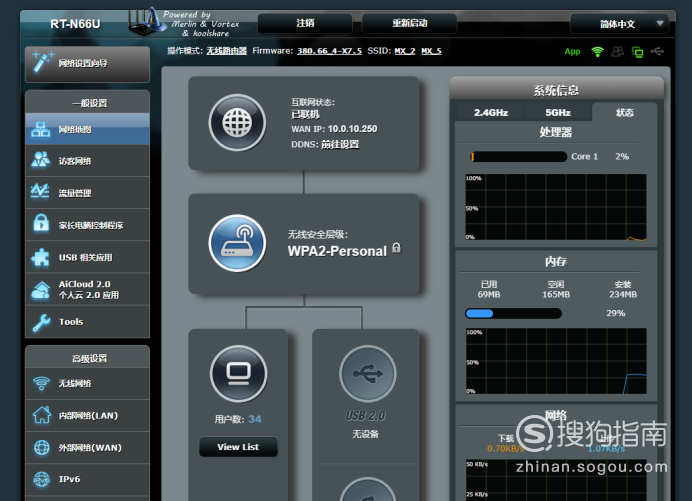
Task: Open USB related applications
Action: (x=87, y=257)
